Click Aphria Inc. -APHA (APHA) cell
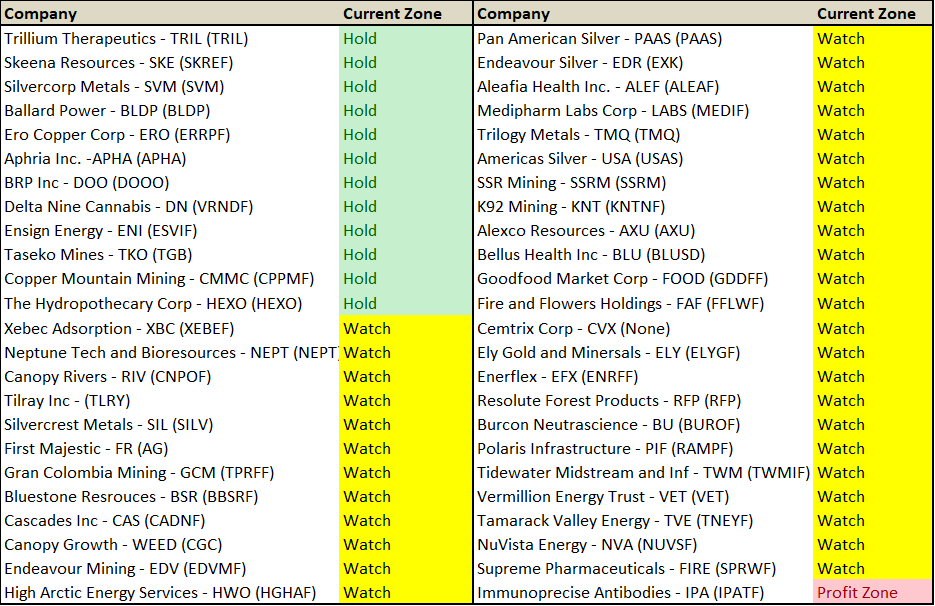This screenshot has height=606, width=935. pyautogui.click(x=170, y=159)
